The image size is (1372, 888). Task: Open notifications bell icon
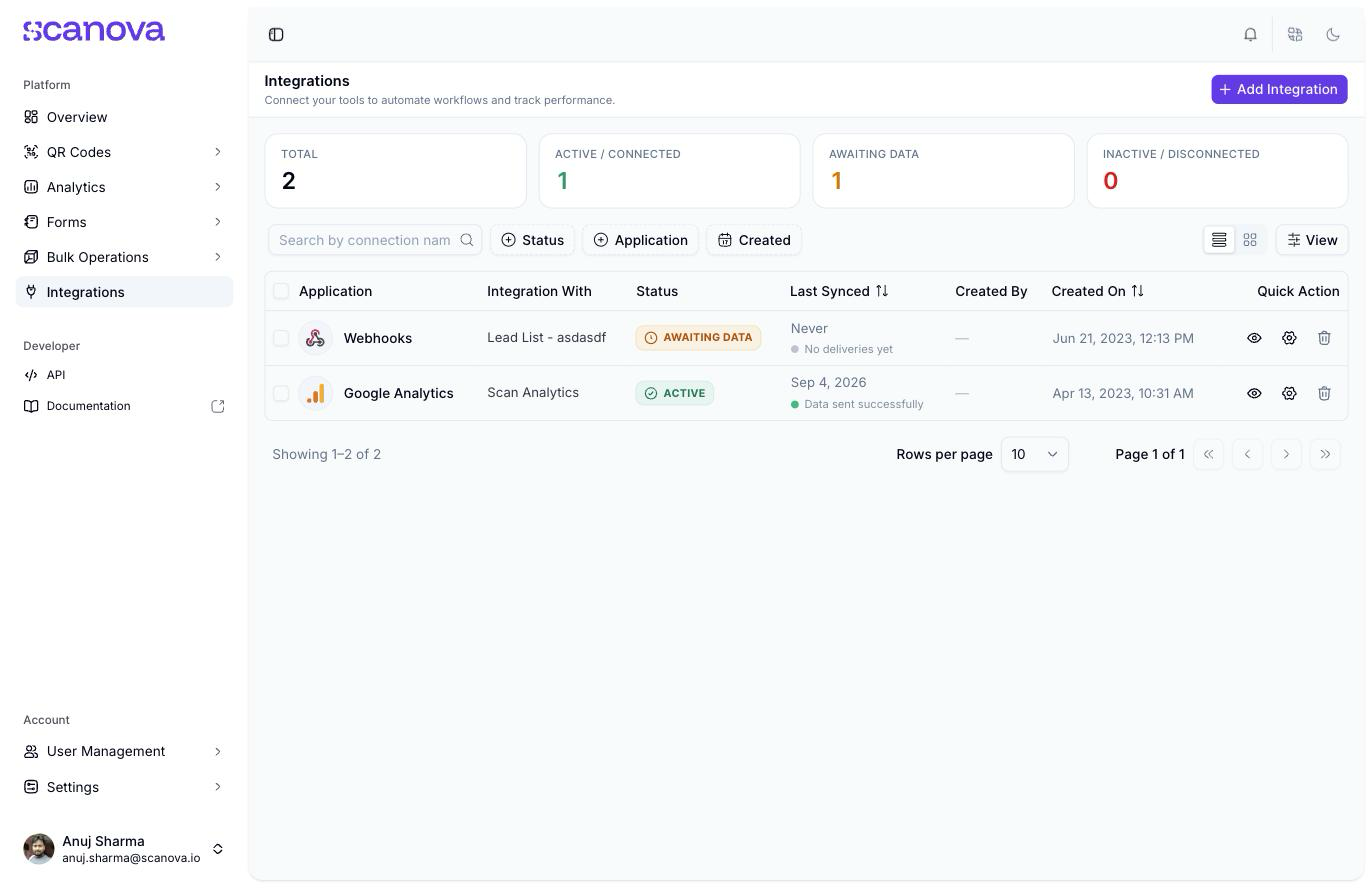(x=1250, y=35)
